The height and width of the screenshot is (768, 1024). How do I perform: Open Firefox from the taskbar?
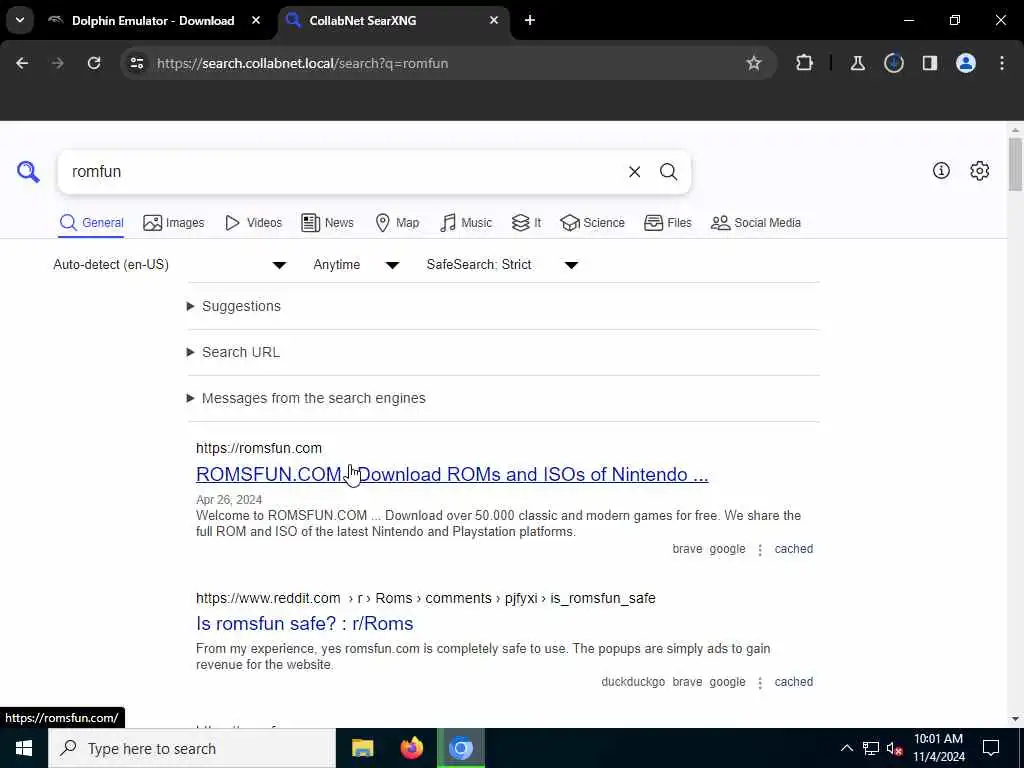[x=411, y=748]
